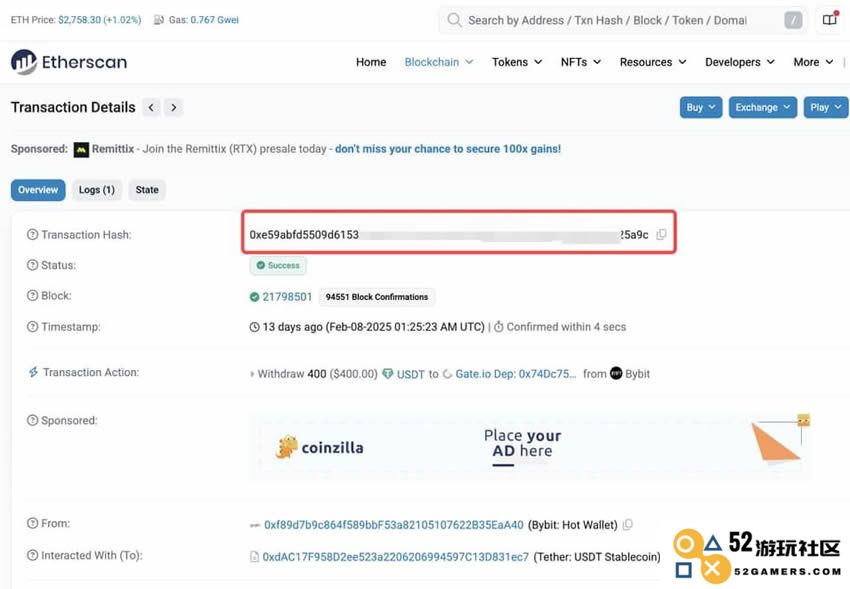The height and width of the screenshot is (589, 850).
Task: Click the slash shortcut key icon
Action: 793,21
